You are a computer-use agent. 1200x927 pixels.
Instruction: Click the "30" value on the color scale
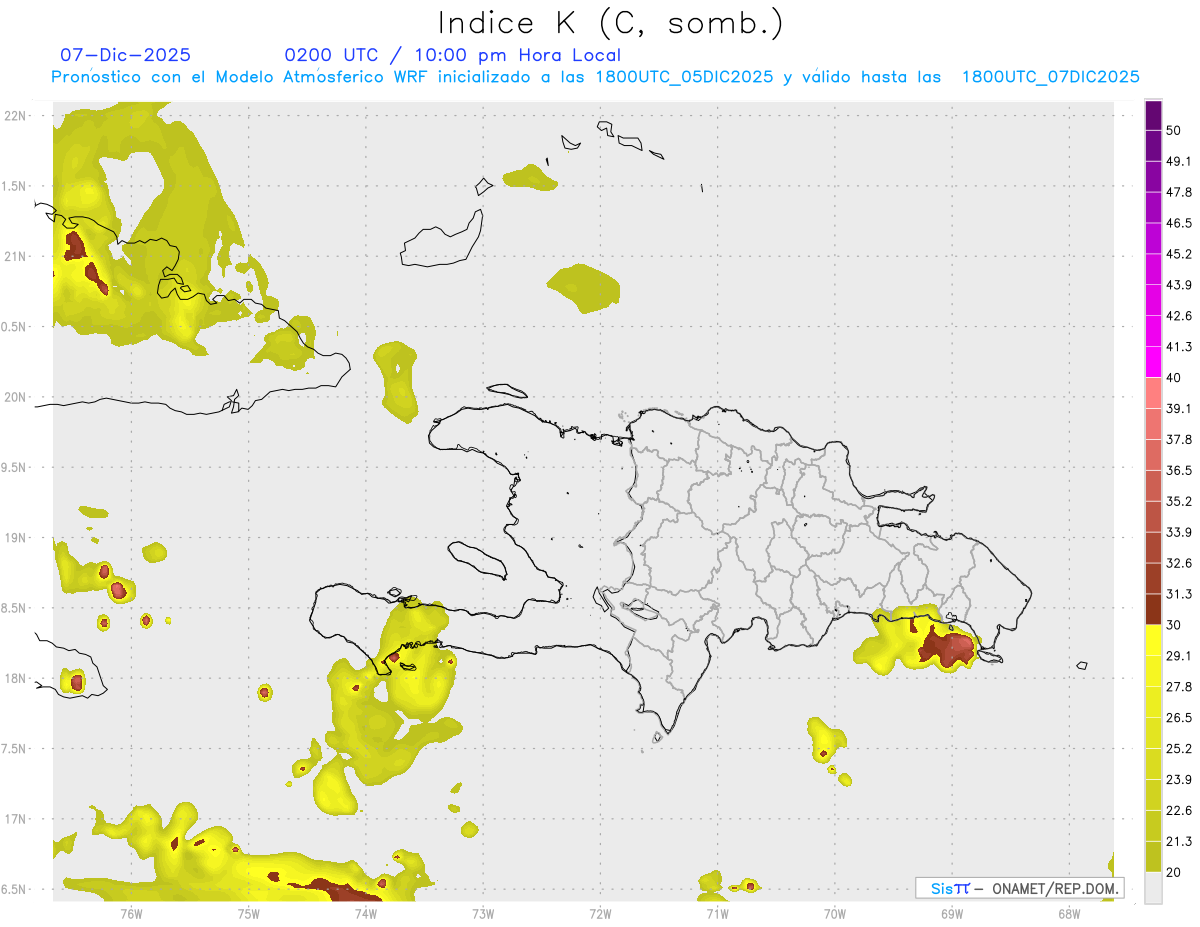click(x=1175, y=625)
